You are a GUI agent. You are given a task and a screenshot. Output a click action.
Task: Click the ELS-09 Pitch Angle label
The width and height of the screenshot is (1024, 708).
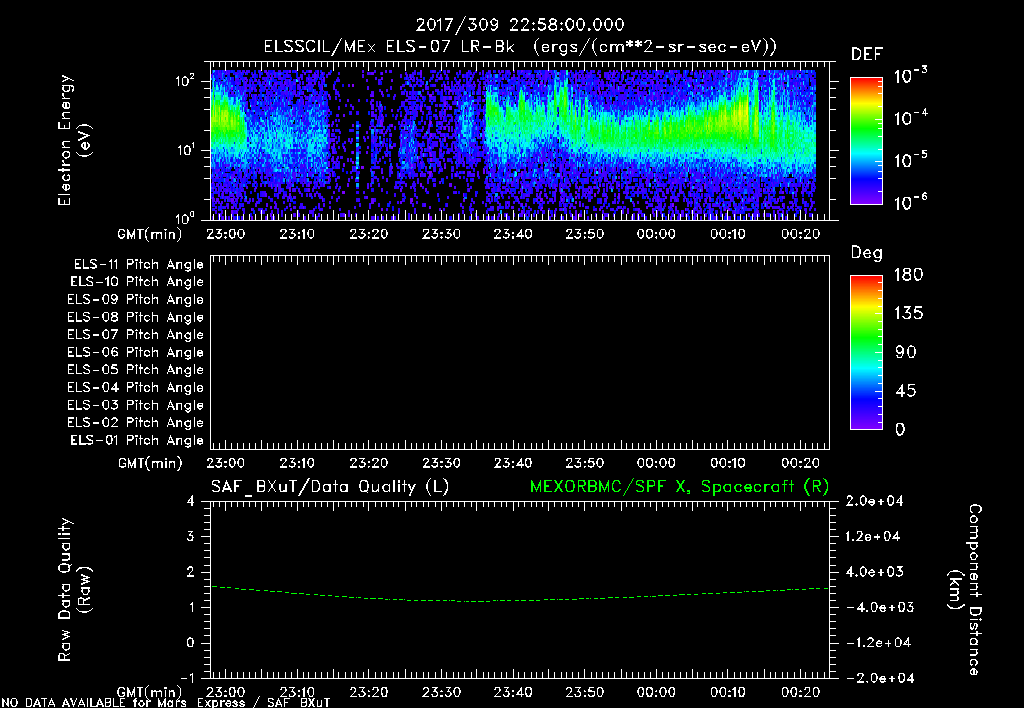[135, 300]
